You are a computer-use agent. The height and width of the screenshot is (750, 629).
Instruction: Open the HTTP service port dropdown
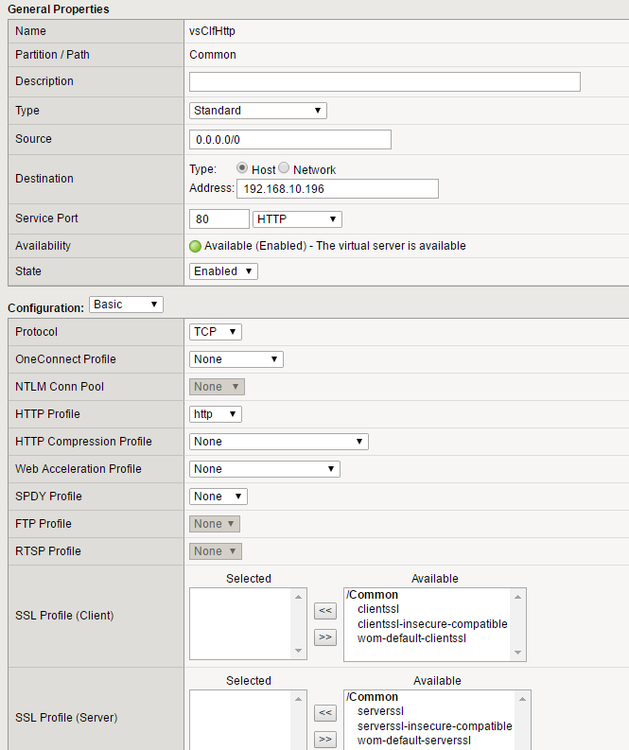298,219
